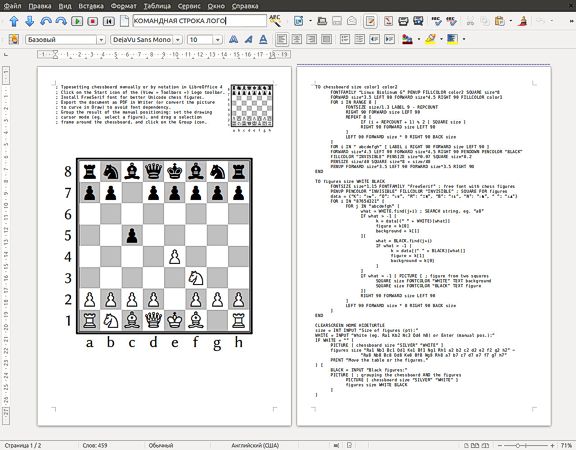Image resolution: width=576 pixels, height=450 pixels.
Task: Click the Font color icon
Action: tap(407, 39)
